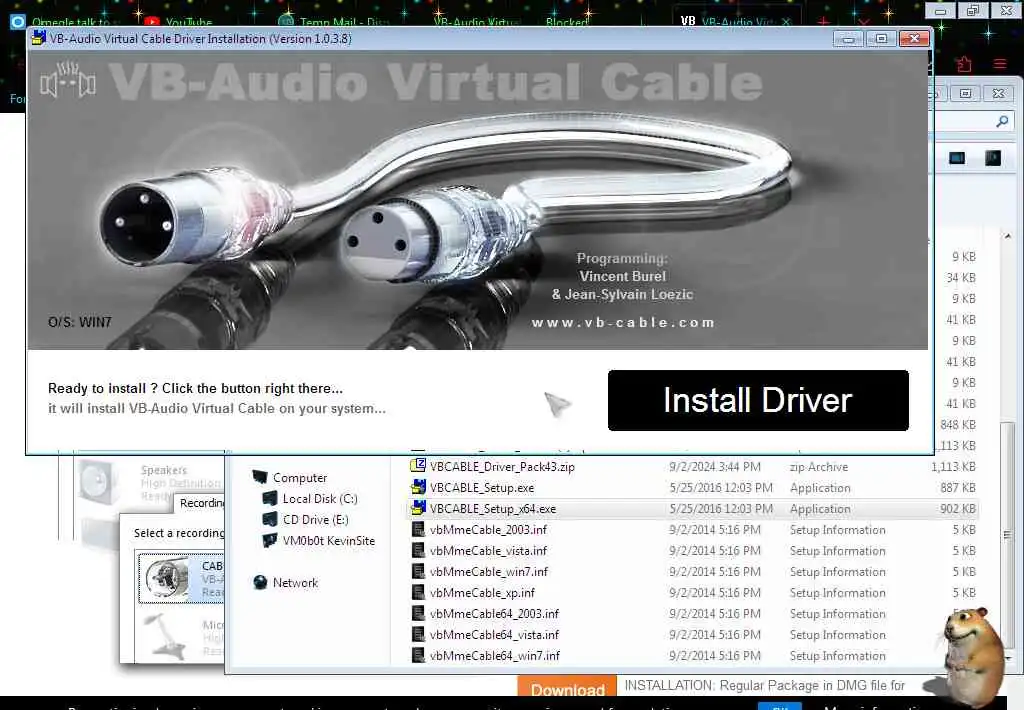Click the Install Driver button
1024x710 pixels.
(x=758, y=400)
